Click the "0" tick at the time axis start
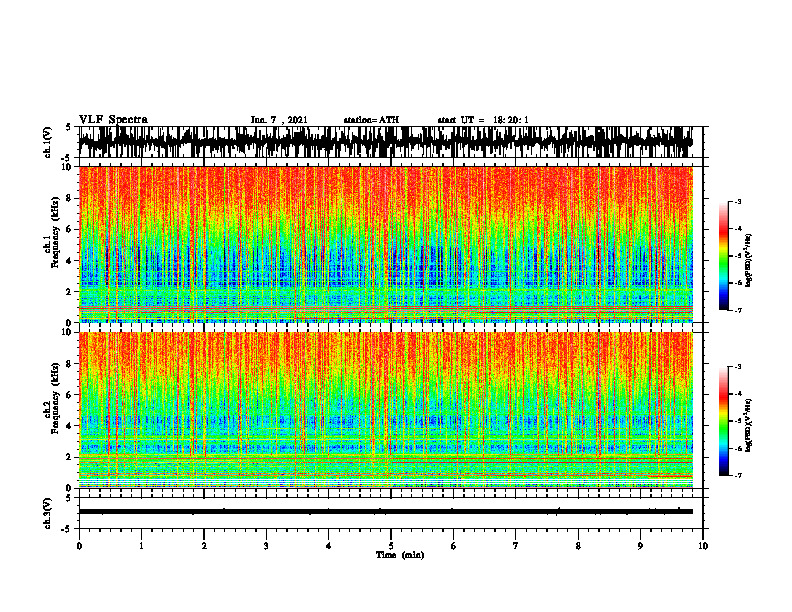Viewport: 792px width, 612px height. click(x=79, y=546)
